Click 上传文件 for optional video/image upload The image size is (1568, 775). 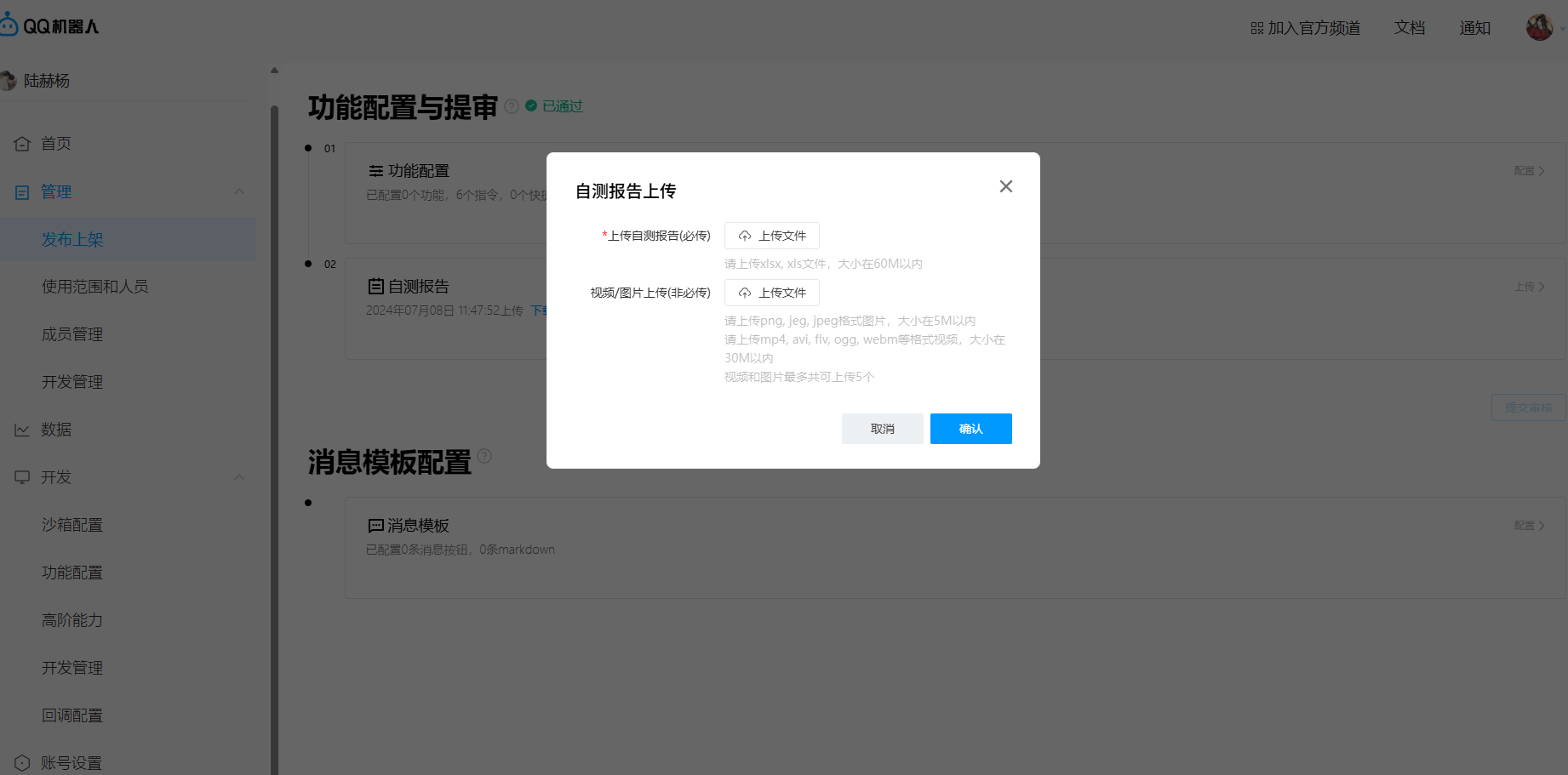click(771, 293)
